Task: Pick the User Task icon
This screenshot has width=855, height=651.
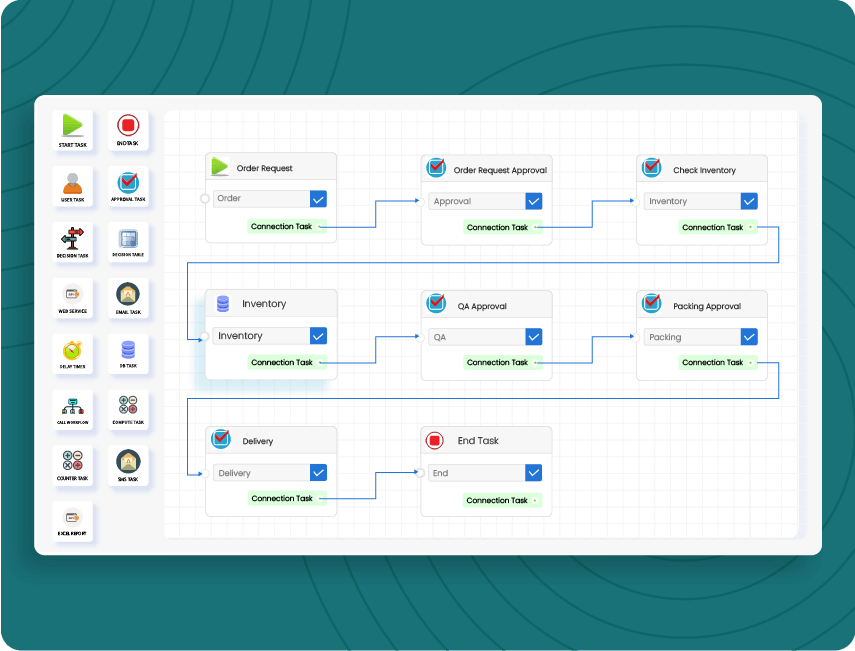Action: pos(72,183)
